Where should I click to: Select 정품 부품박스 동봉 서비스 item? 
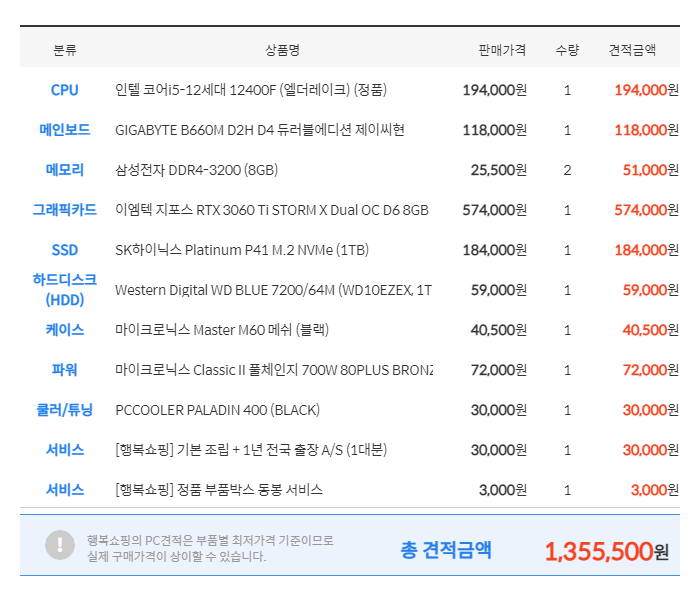click(219, 490)
